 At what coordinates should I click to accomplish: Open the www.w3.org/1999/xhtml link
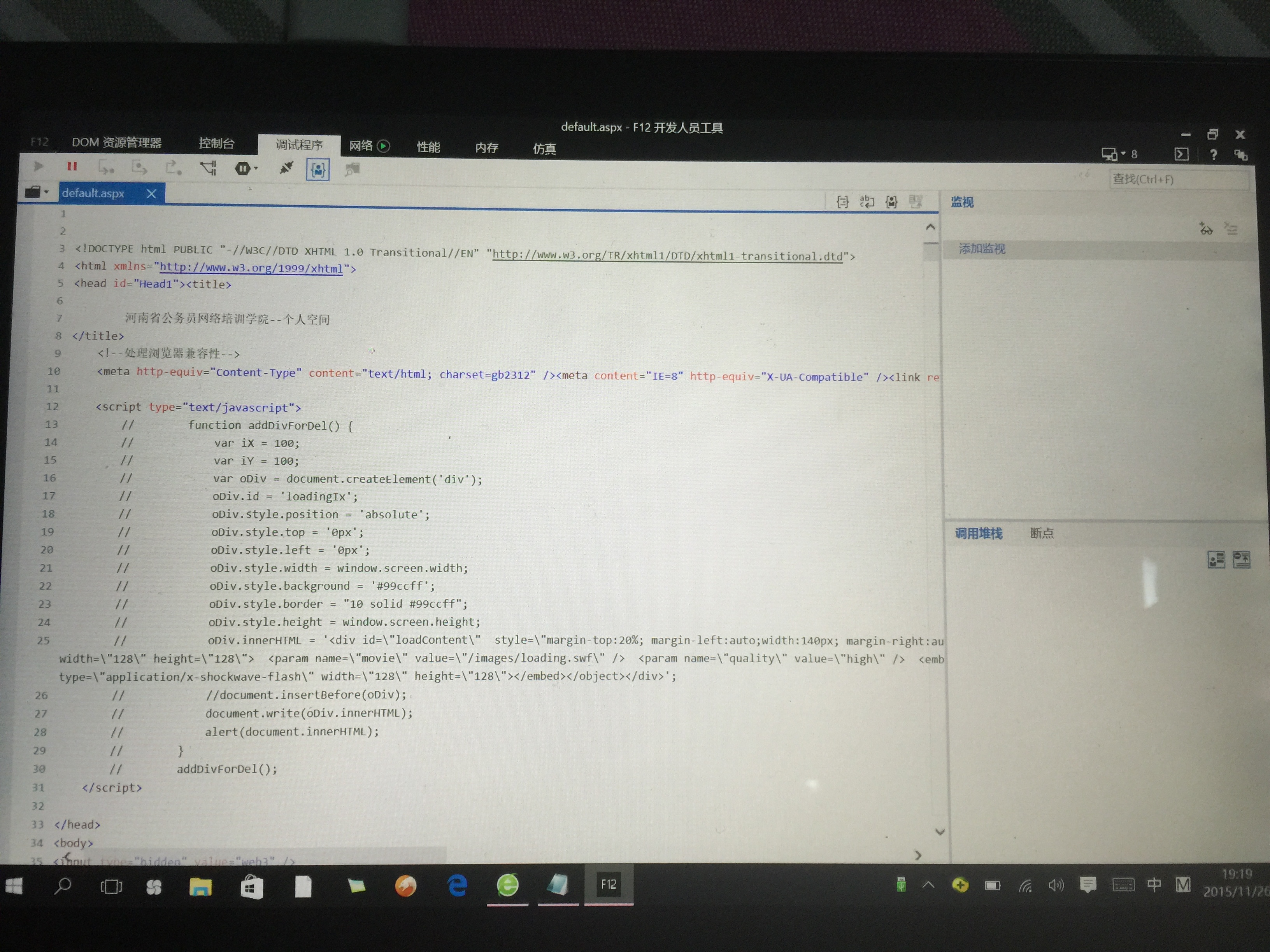click(251, 268)
